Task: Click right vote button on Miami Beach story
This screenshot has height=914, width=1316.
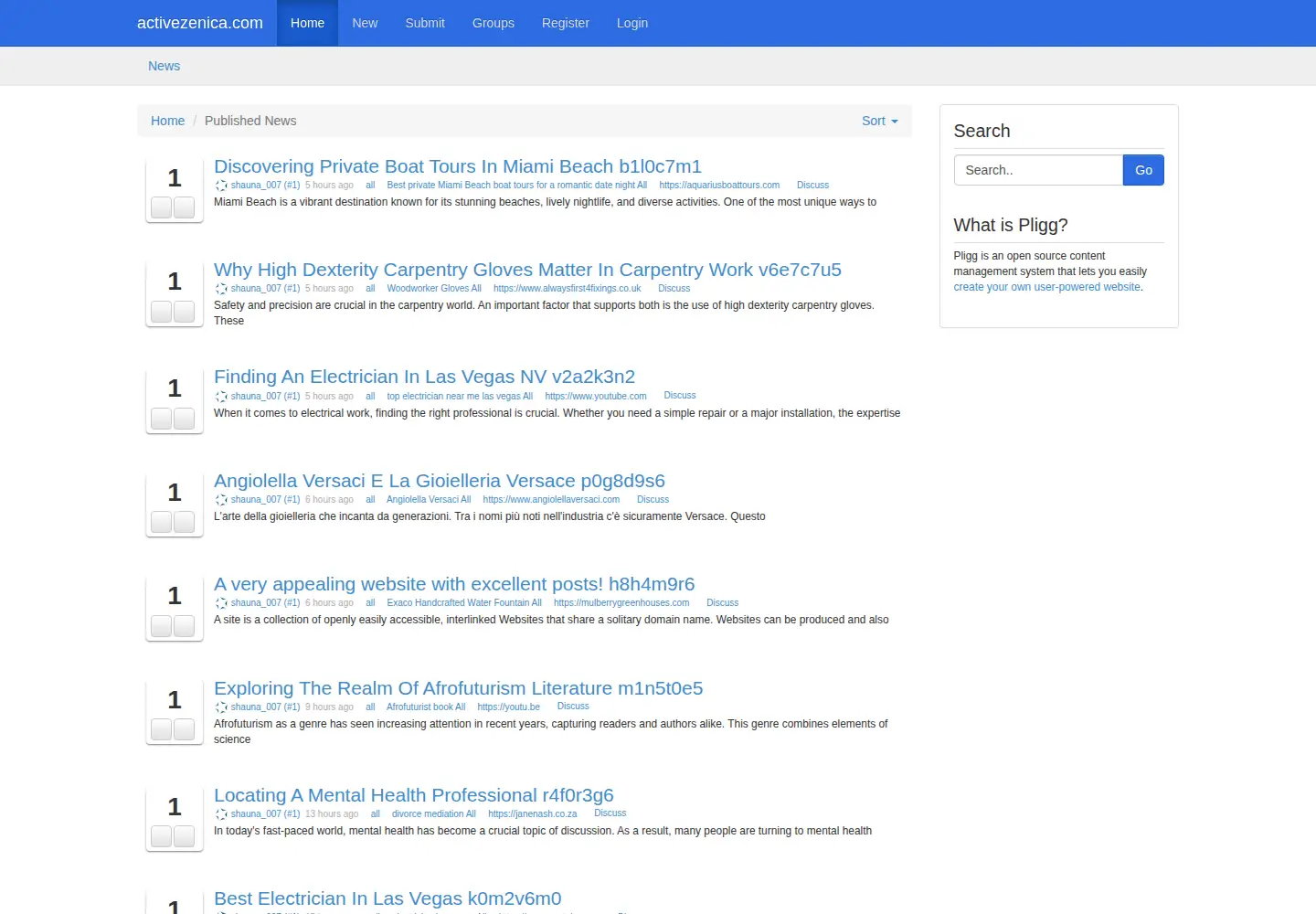Action: click(x=184, y=207)
